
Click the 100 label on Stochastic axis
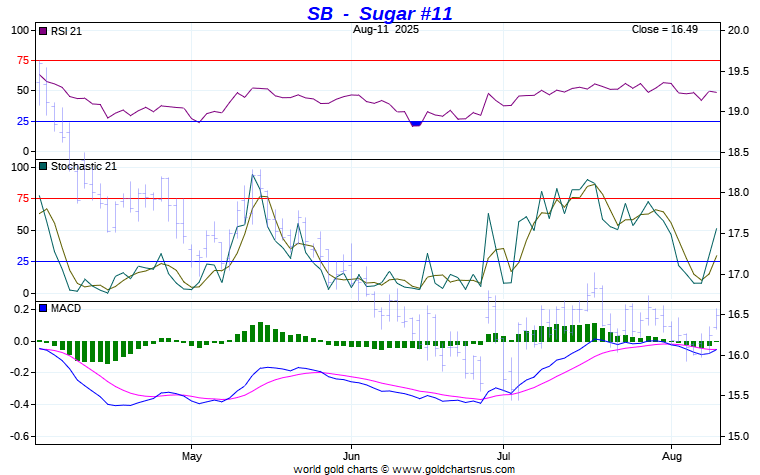point(22,167)
